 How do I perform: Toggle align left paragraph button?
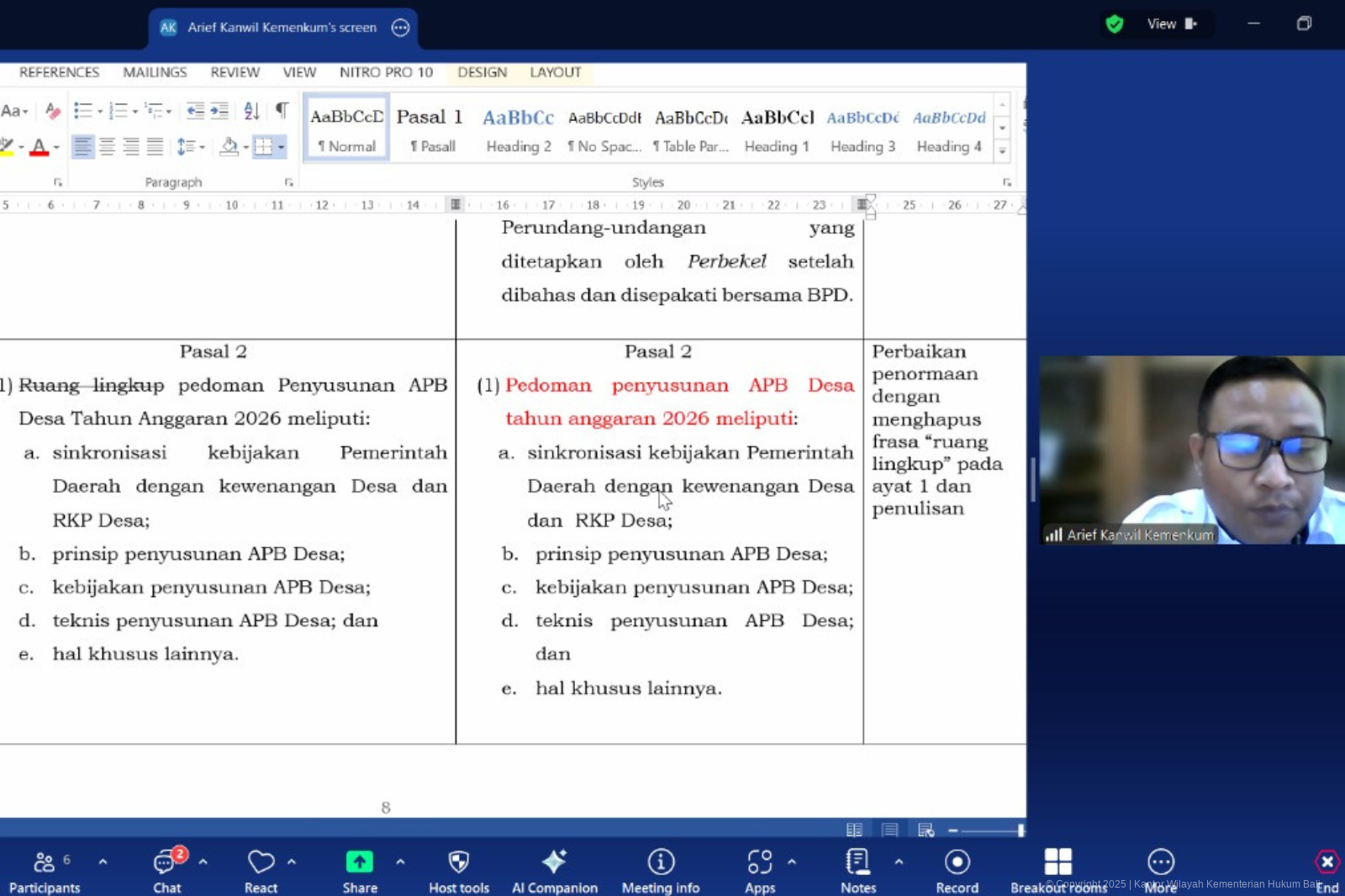click(x=82, y=147)
